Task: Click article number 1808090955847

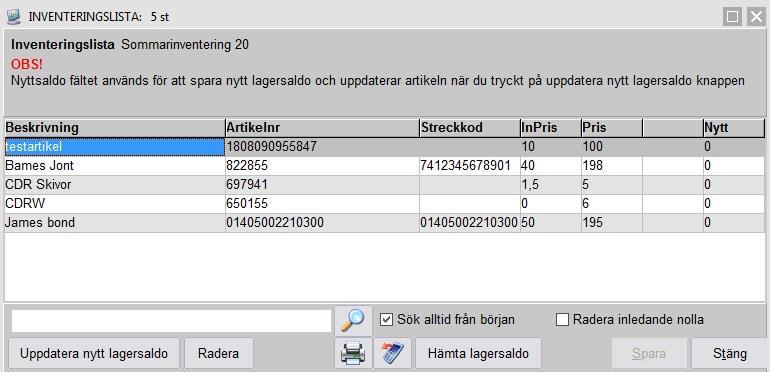Action: [x=272, y=147]
